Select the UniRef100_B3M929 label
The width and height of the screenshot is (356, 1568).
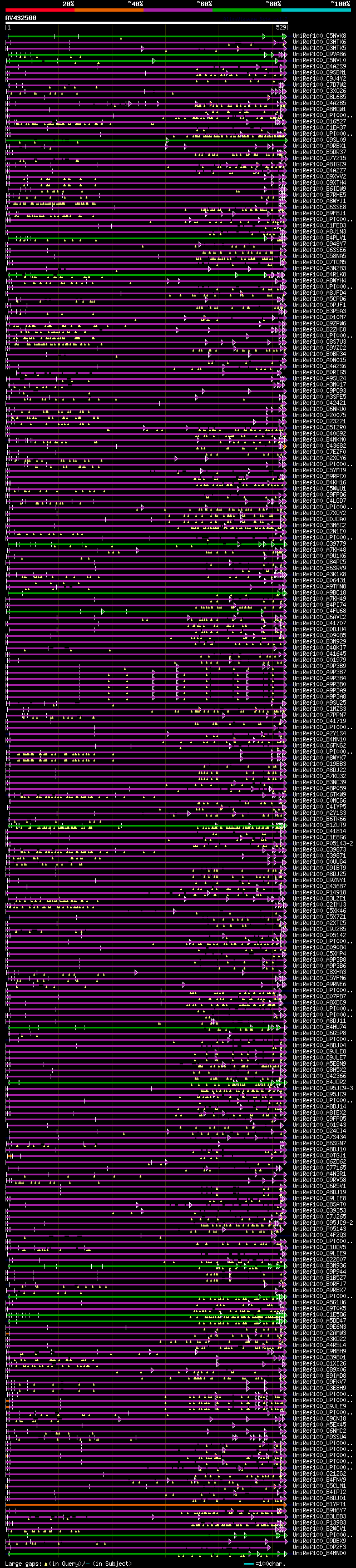point(319,641)
